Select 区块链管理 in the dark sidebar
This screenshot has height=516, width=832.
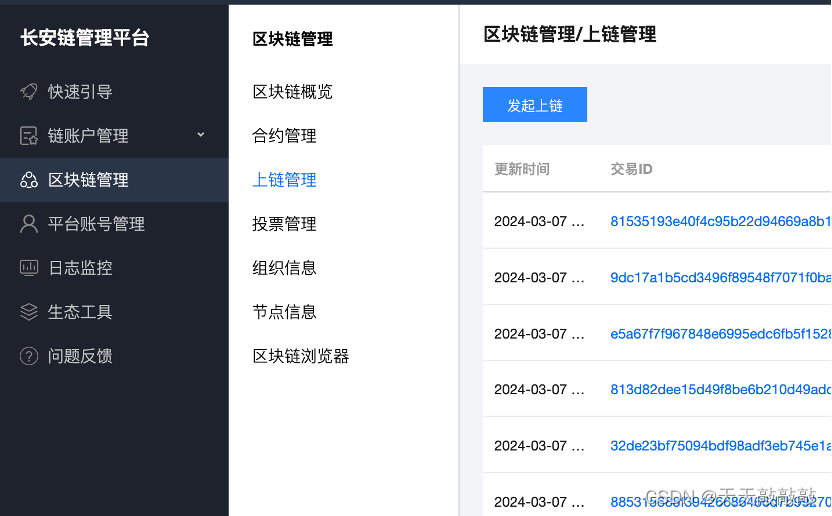click(114, 180)
